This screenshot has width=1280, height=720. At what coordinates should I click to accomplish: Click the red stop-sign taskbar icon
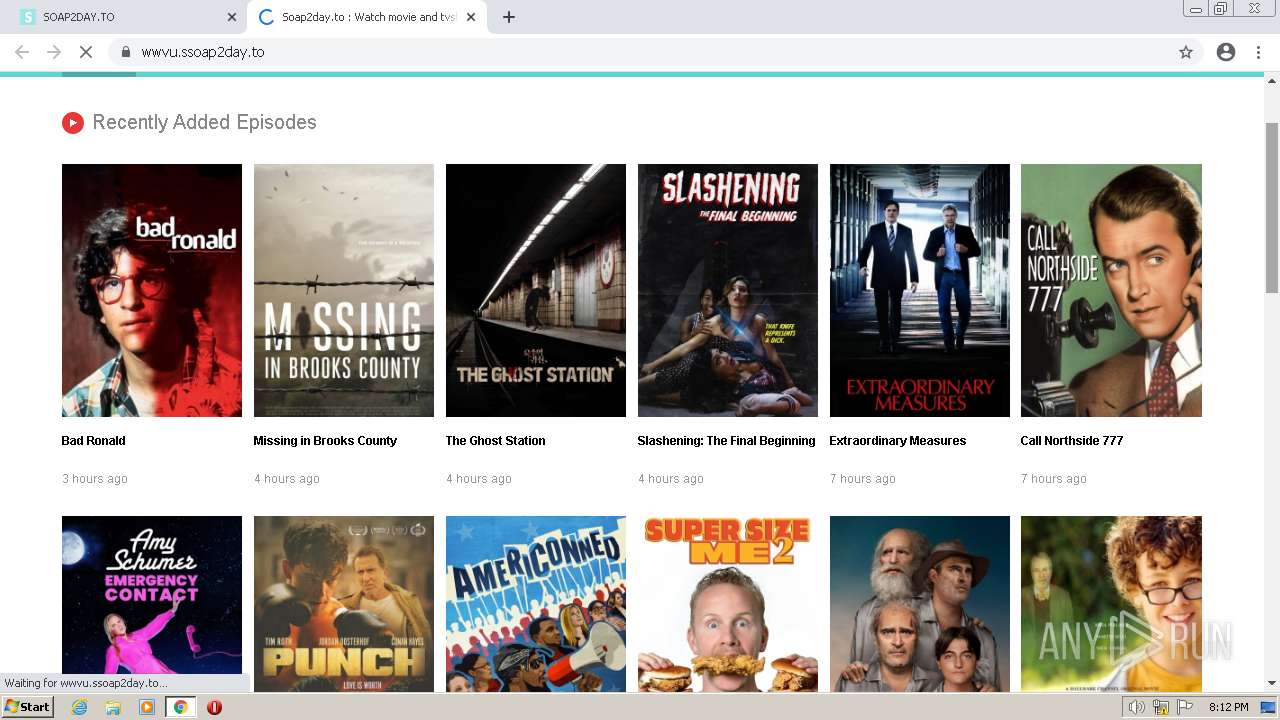[x=214, y=707]
